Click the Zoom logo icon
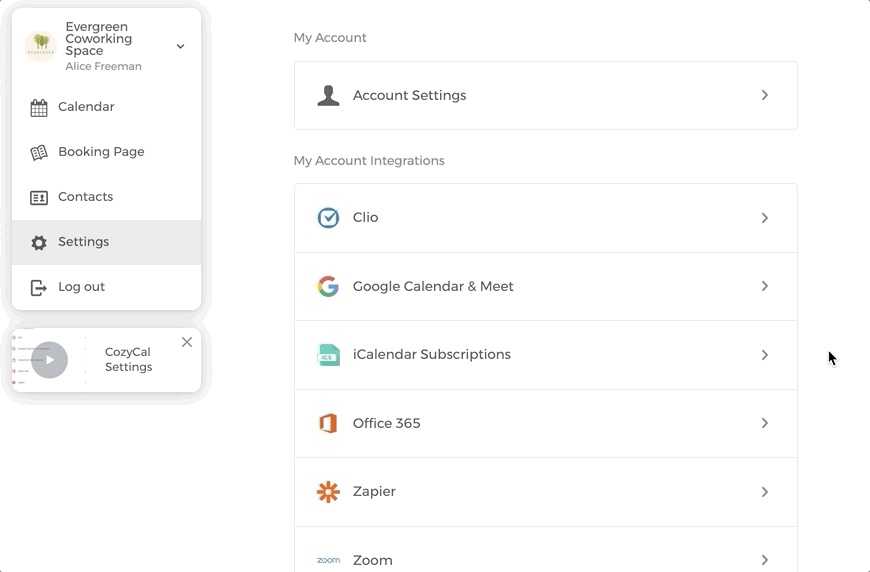Viewport: 870px width, 572px height. point(328,560)
